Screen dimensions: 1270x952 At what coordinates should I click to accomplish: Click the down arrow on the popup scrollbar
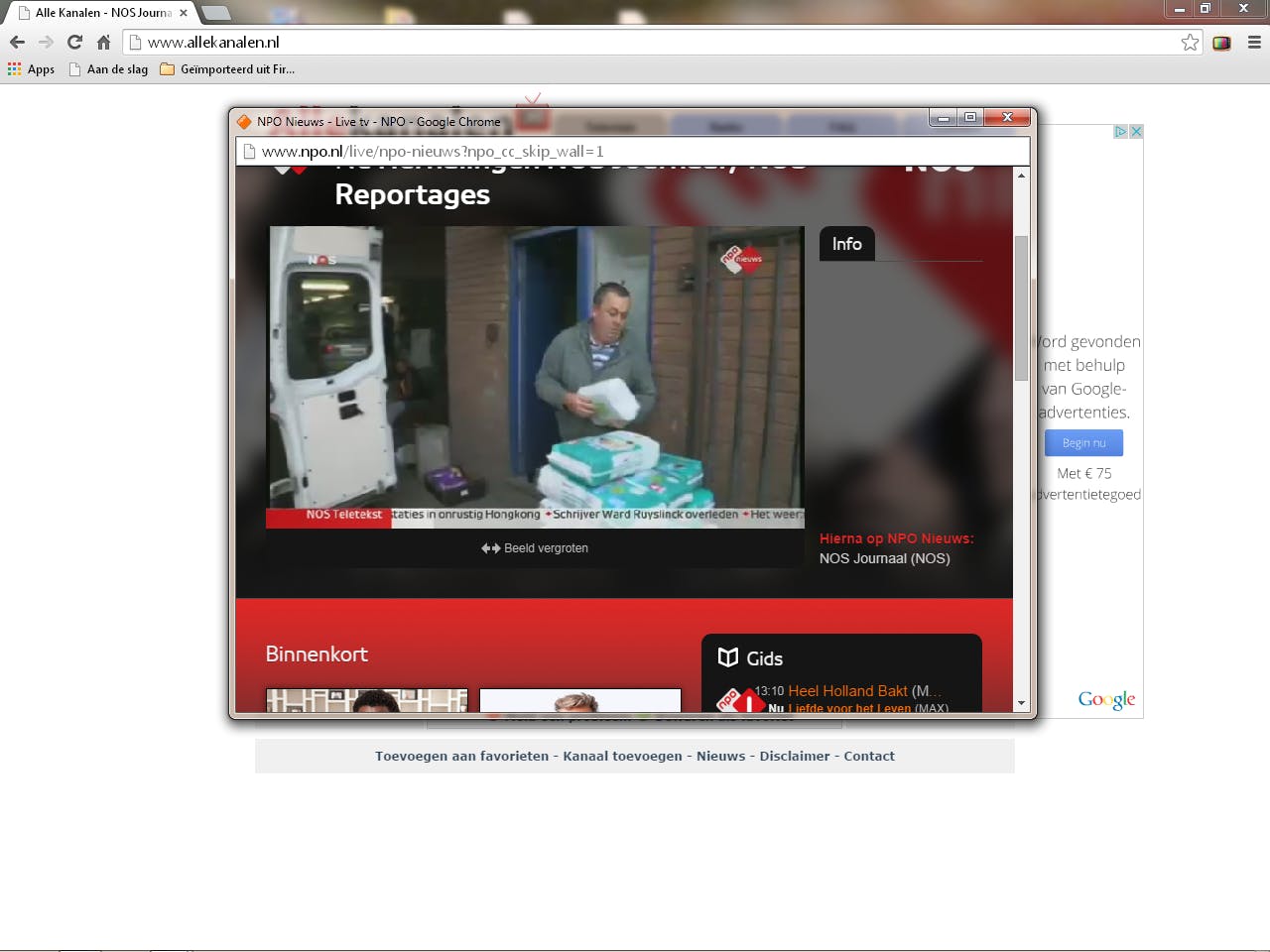pos(1022,702)
